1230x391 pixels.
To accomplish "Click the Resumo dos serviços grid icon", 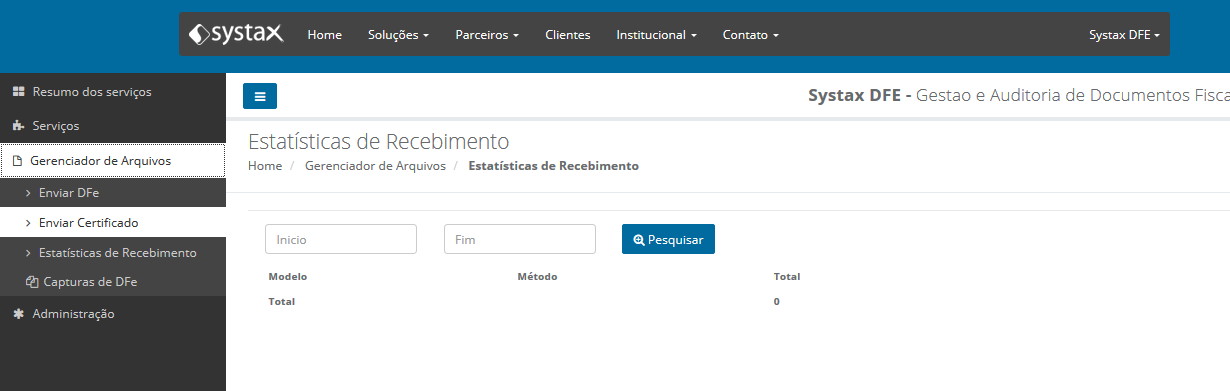I will [18, 91].
